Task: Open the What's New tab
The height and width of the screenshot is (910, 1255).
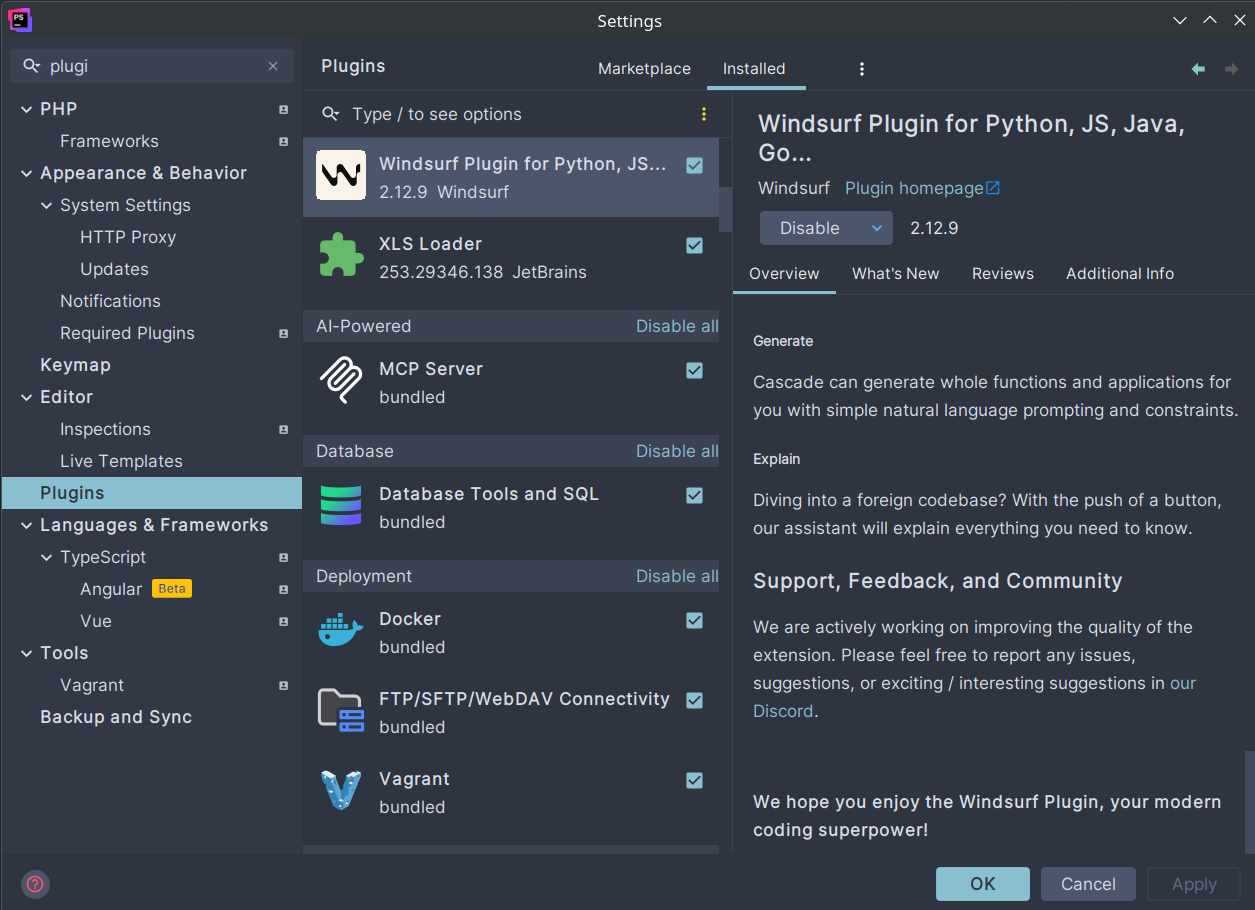Action: tap(896, 274)
